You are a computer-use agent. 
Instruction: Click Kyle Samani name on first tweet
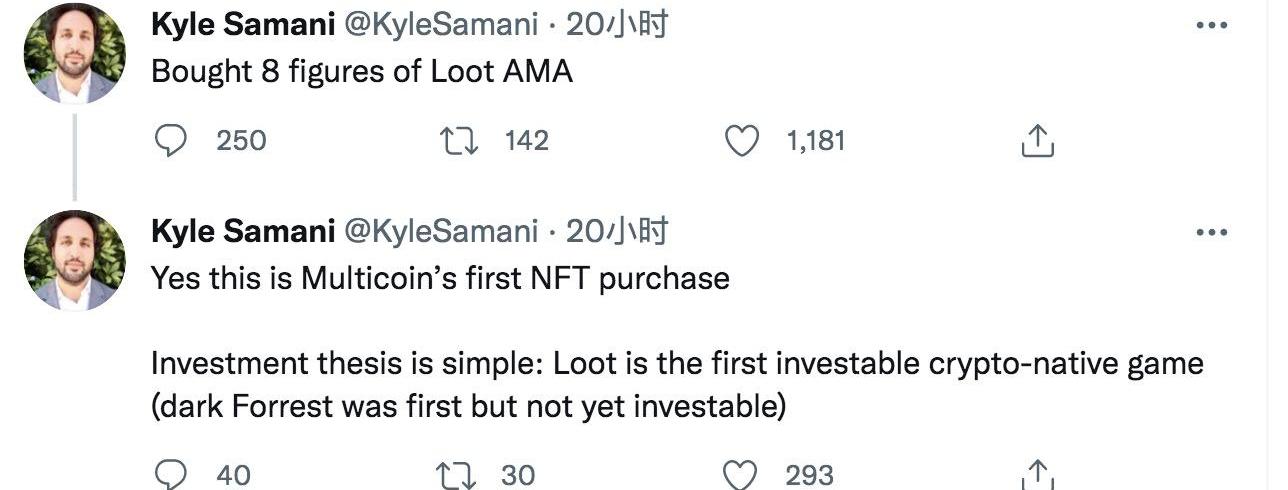(x=243, y=25)
